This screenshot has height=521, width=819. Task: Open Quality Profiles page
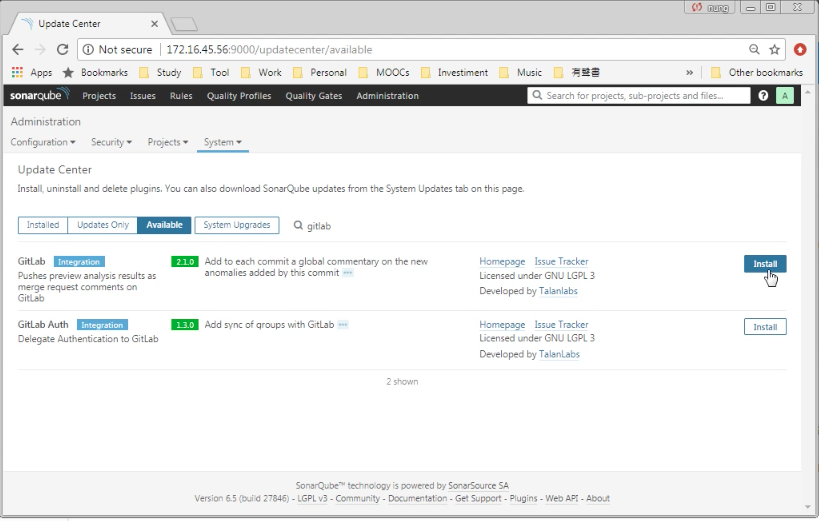tap(239, 96)
